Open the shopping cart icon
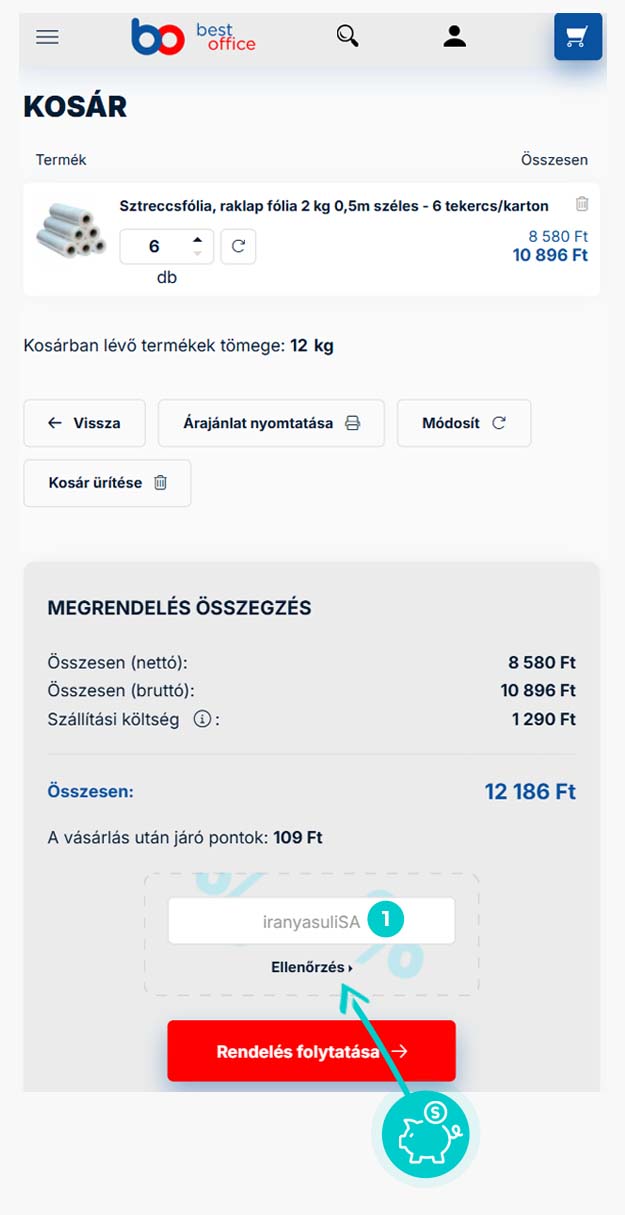Viewport: 625px width, 1215px height. pos(578,37)
